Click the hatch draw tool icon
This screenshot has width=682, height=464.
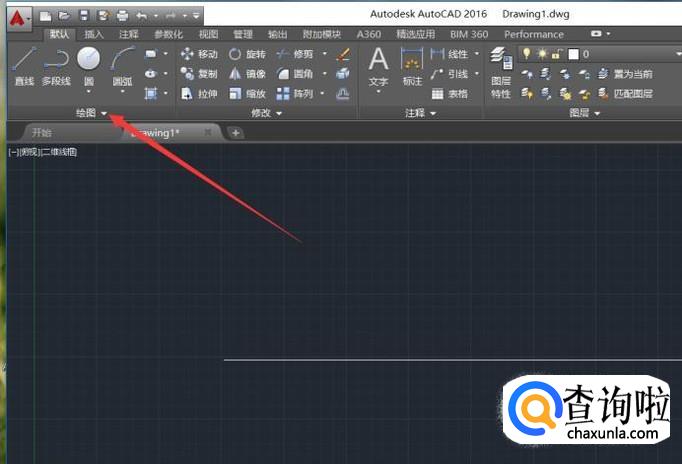(x=150, y=93)
